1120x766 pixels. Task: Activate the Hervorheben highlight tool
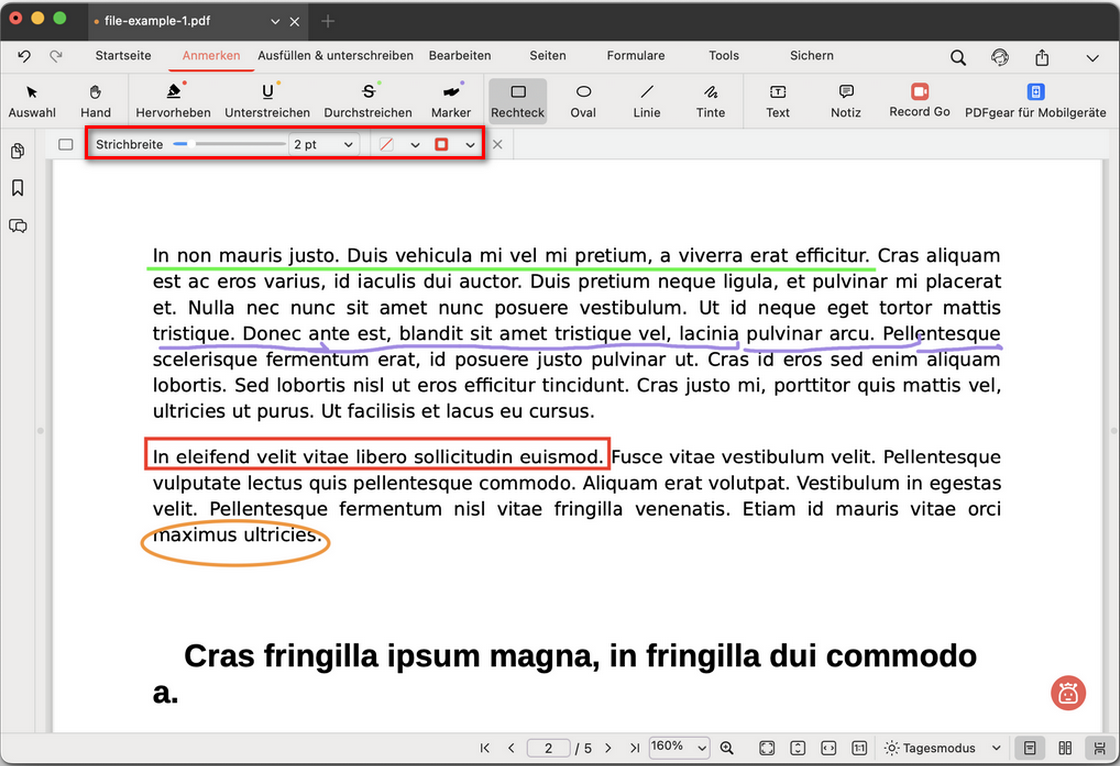click(x=173, y=99)
